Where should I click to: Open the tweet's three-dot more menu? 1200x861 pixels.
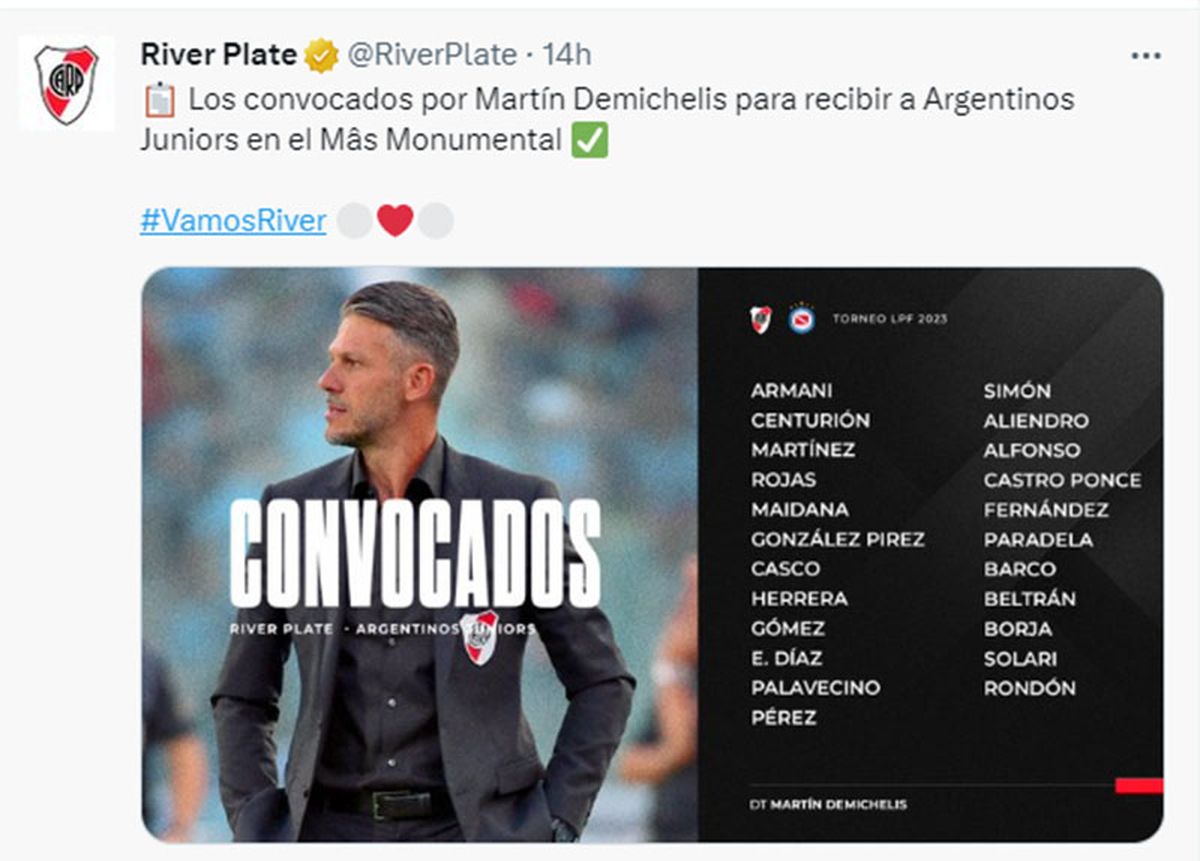[x=1145, y=56]
